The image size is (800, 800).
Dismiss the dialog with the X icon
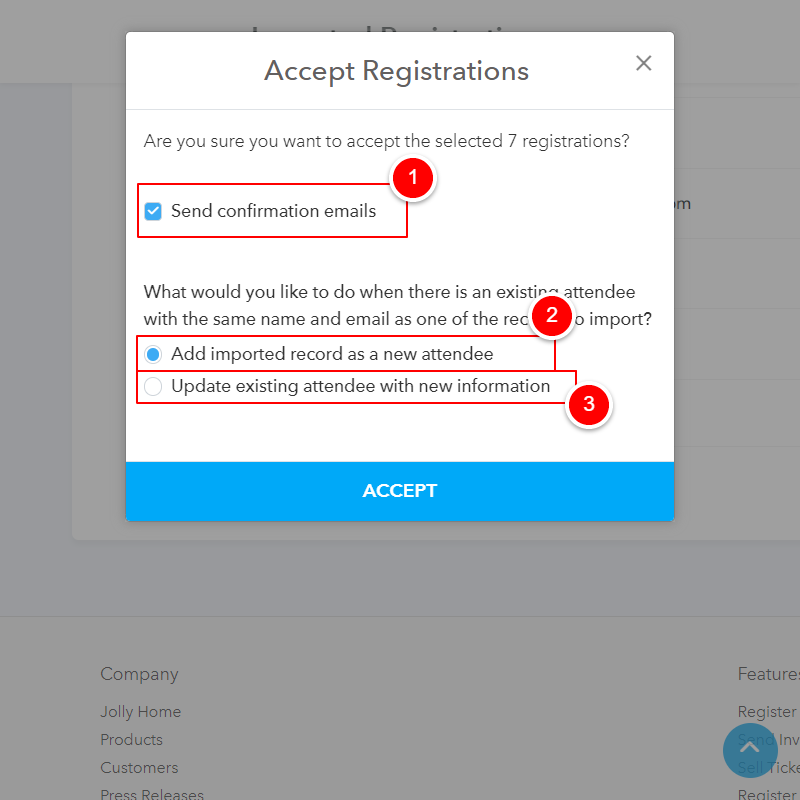click(x=643, y=62)
